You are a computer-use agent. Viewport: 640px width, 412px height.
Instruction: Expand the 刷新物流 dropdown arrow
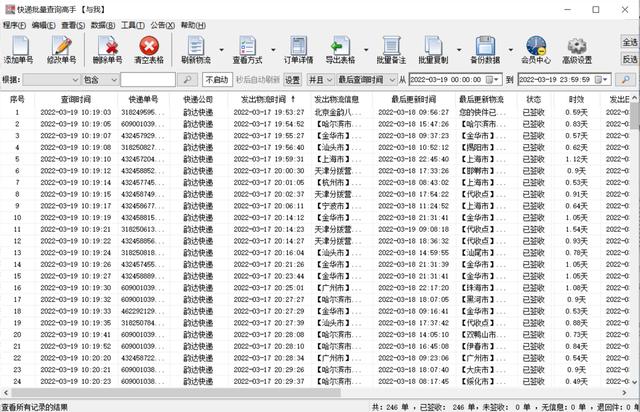tap(222, 50)
